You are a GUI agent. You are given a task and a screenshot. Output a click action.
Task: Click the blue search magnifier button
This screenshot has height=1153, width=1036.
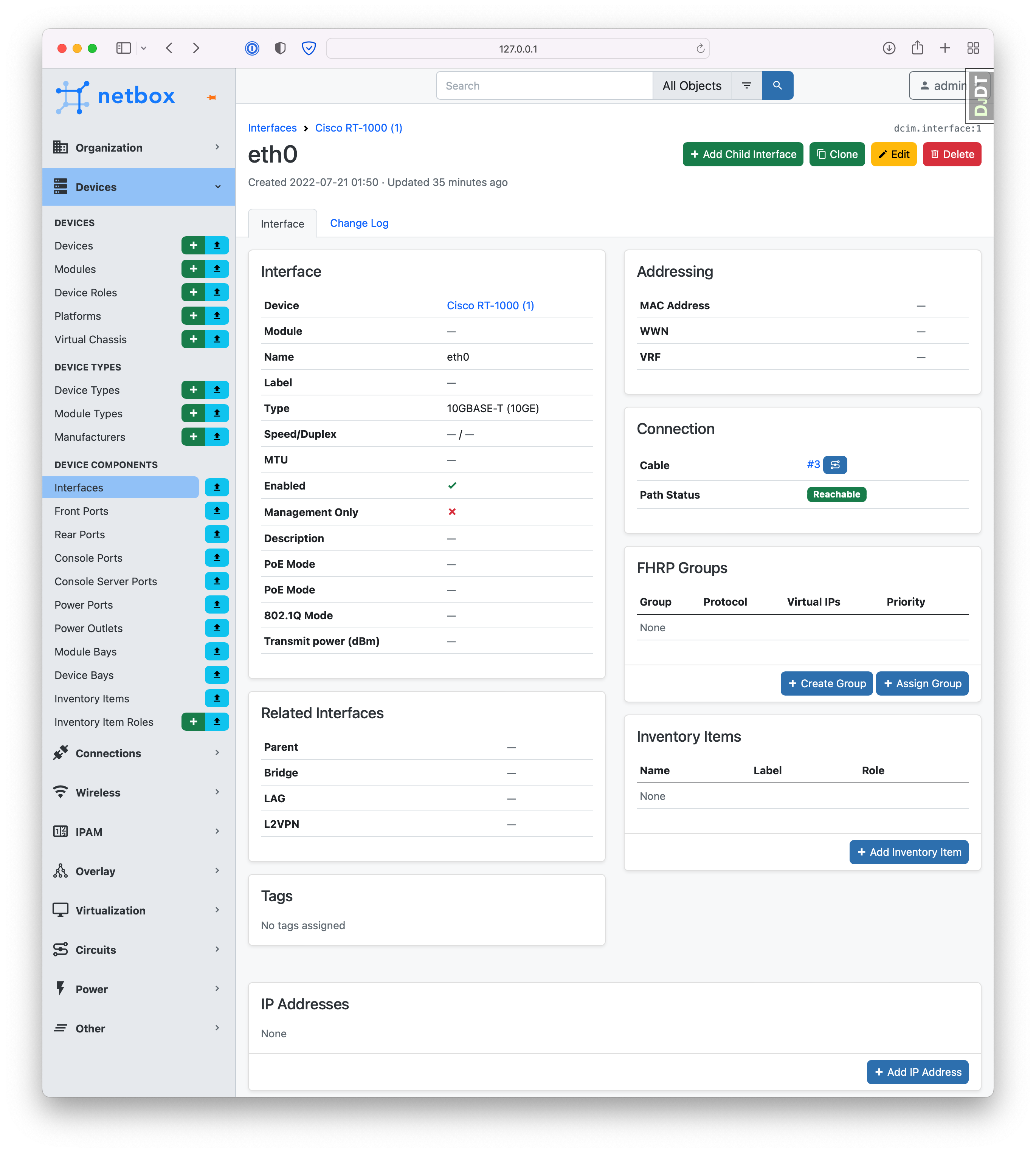click(x=777, y=85)
